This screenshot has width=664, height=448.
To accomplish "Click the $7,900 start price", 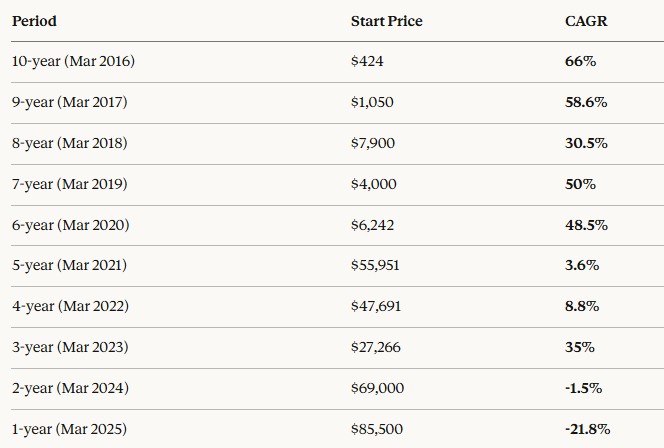I will (373, 144).
